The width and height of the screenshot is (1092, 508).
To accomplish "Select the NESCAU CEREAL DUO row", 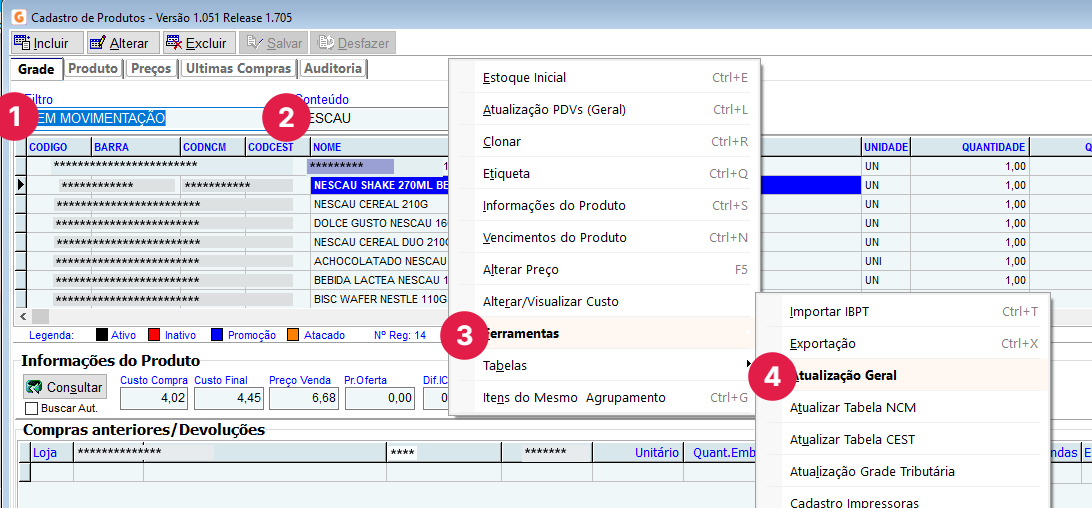I will tap(380, 243).
